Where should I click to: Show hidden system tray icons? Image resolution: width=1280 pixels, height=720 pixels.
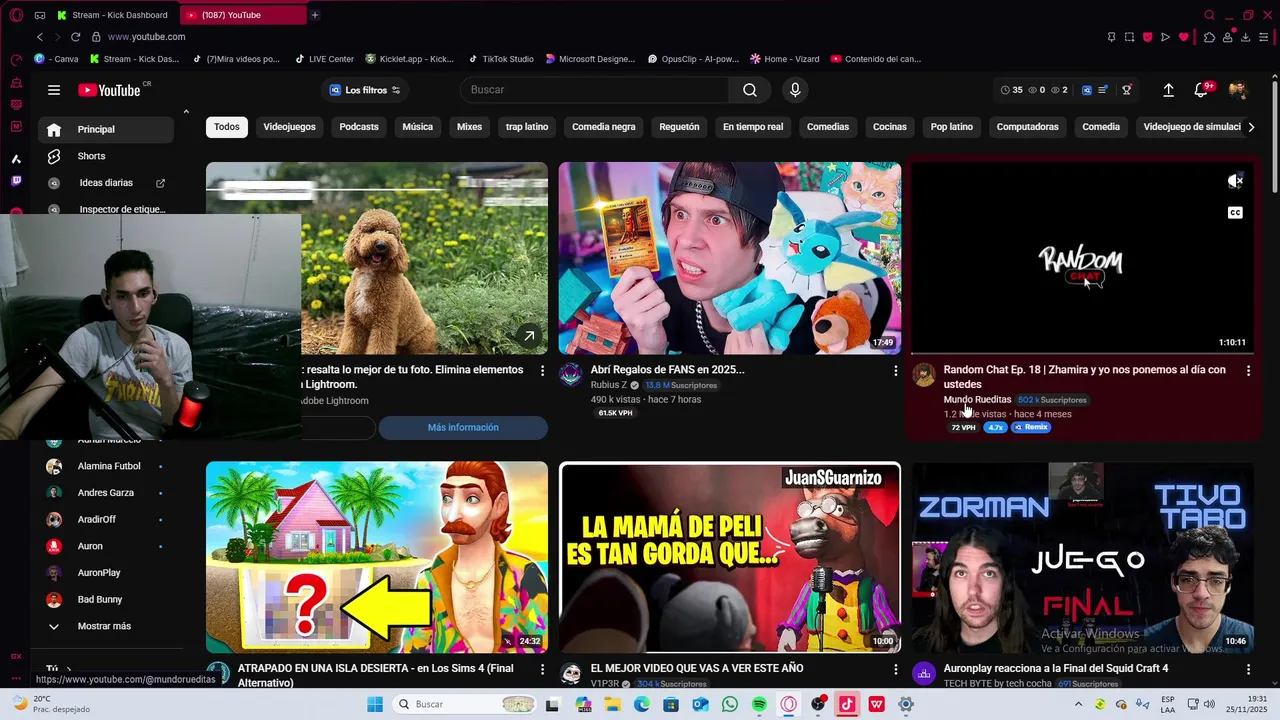pyautogui.click(x=1078, y=704)
